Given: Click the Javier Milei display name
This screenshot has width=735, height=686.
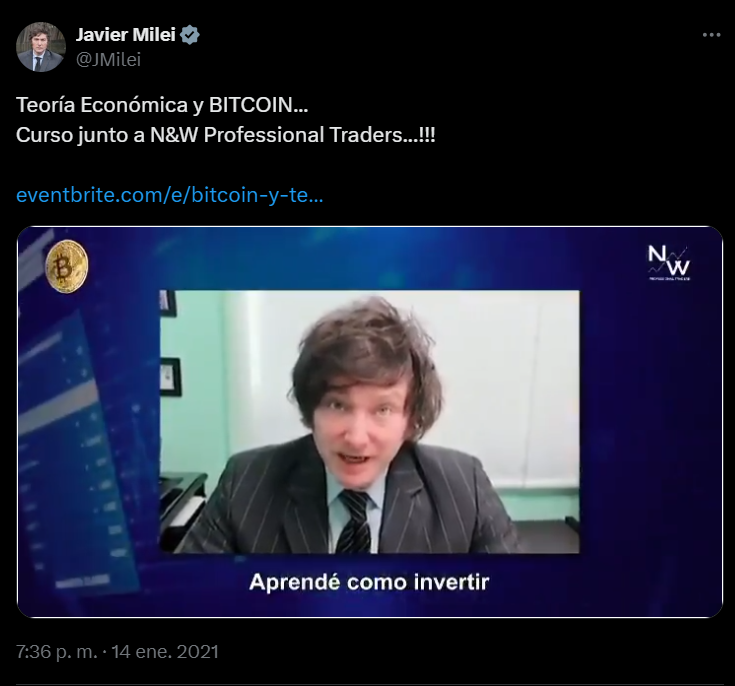Looking at the screenshot, I should pyautogui.click(x=126, y=35).
